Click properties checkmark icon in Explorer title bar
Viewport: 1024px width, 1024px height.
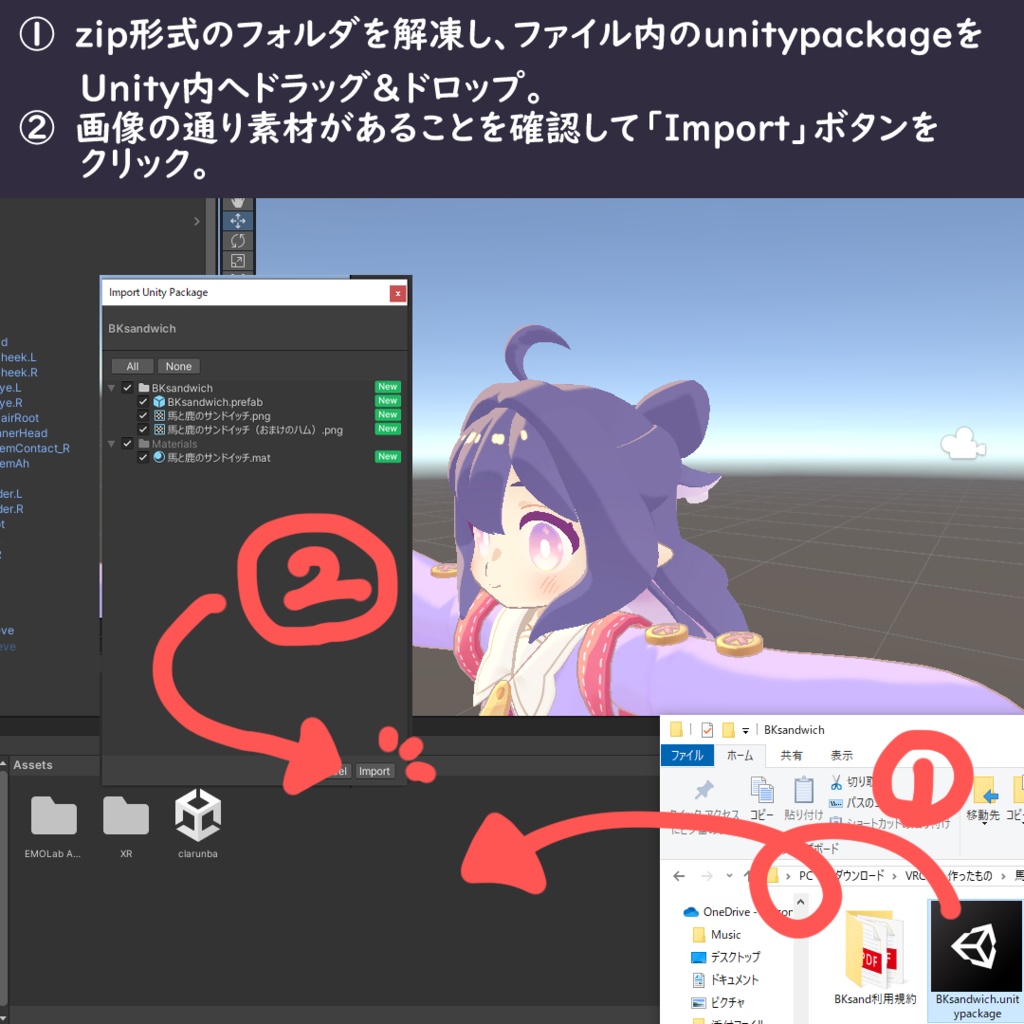707,729
